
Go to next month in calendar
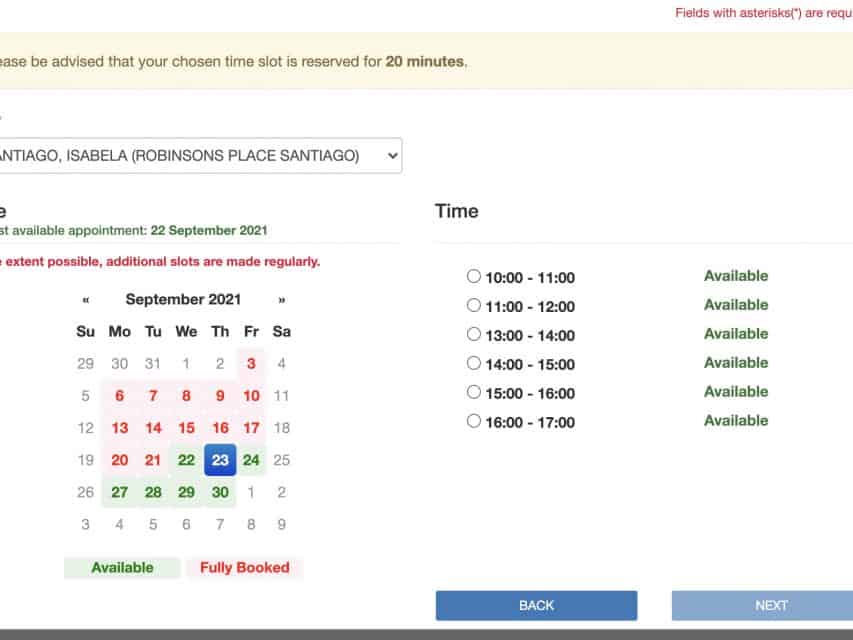tap(282, 299)
